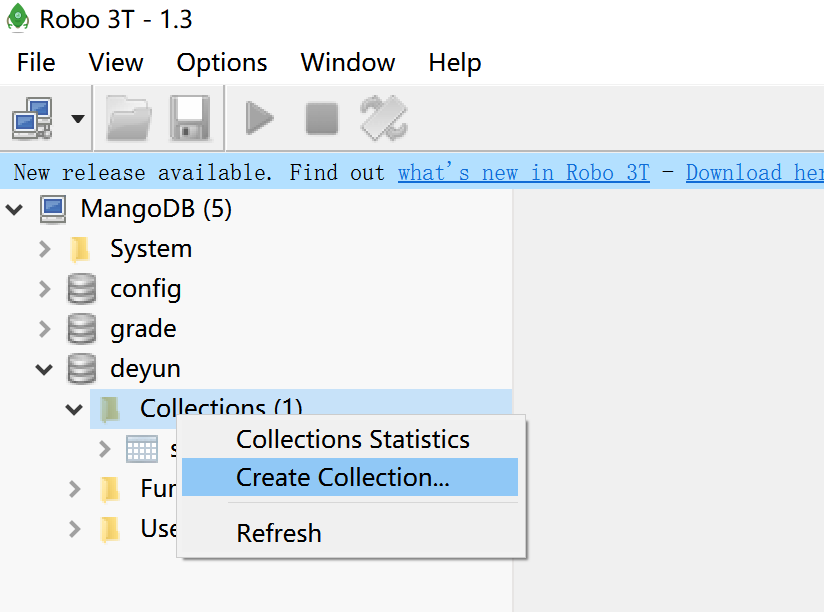824x612 pixels.
Task: Open the View menu
Action: pyautogui.click(x=116, y=63)
